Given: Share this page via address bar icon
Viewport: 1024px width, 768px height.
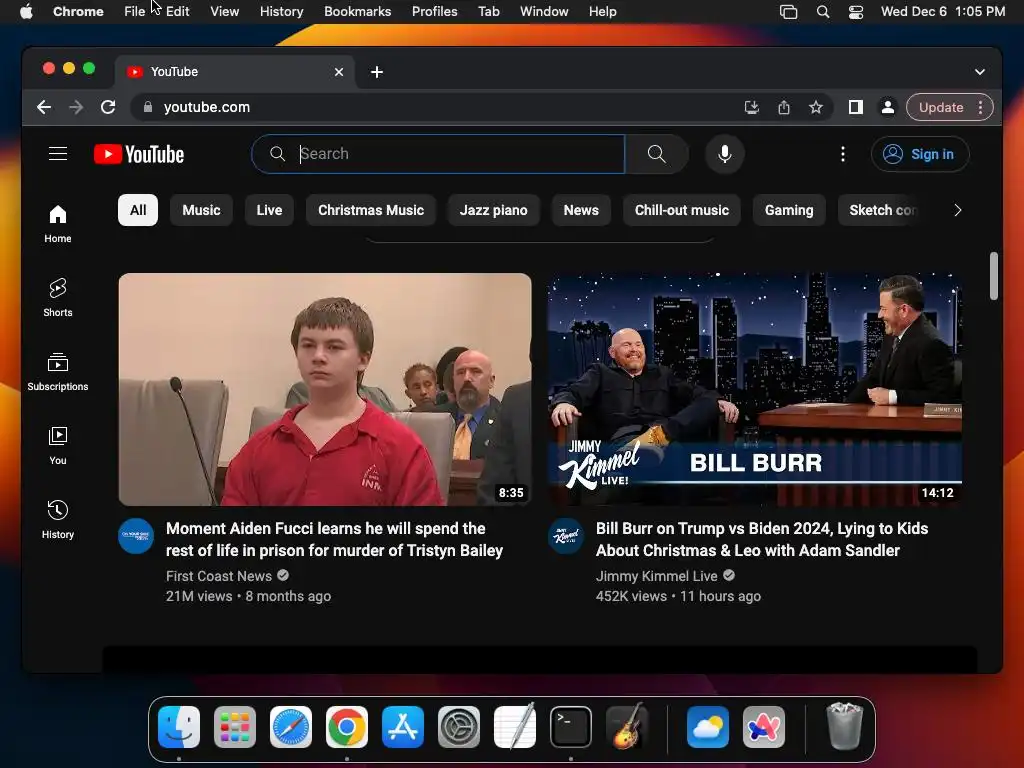Looking at the screenshot, I should pyautogui.click(x=784, y=107).
